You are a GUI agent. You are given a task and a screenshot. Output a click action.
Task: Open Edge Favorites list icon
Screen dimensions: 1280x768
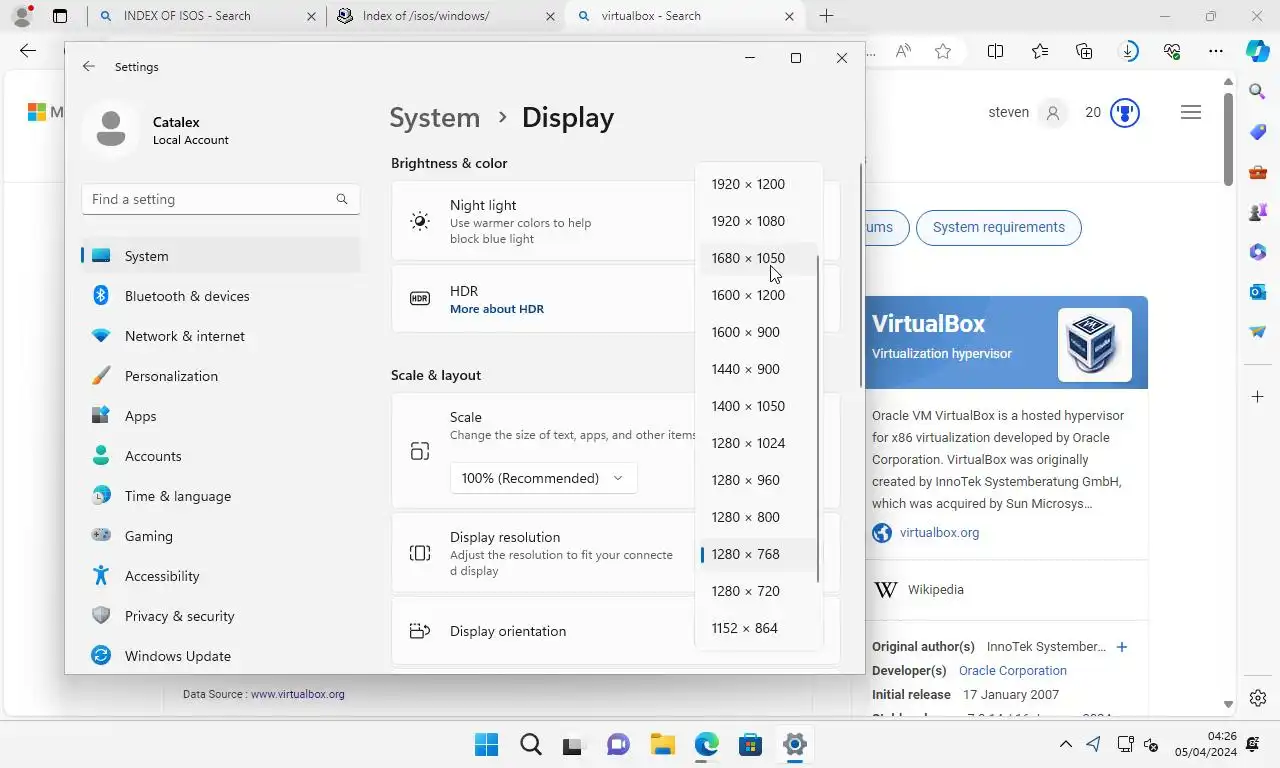click(x=1040, y=51)
